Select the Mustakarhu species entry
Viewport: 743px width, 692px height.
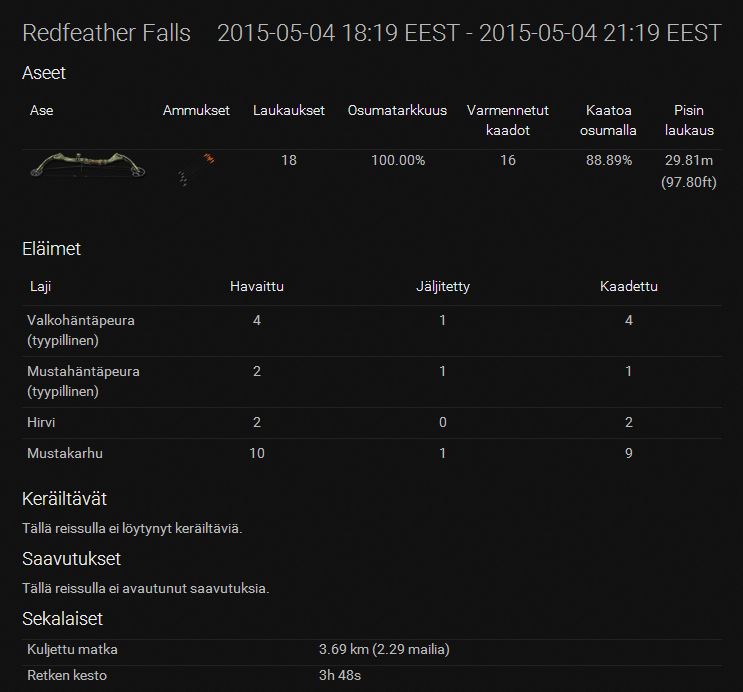(66, 453)
